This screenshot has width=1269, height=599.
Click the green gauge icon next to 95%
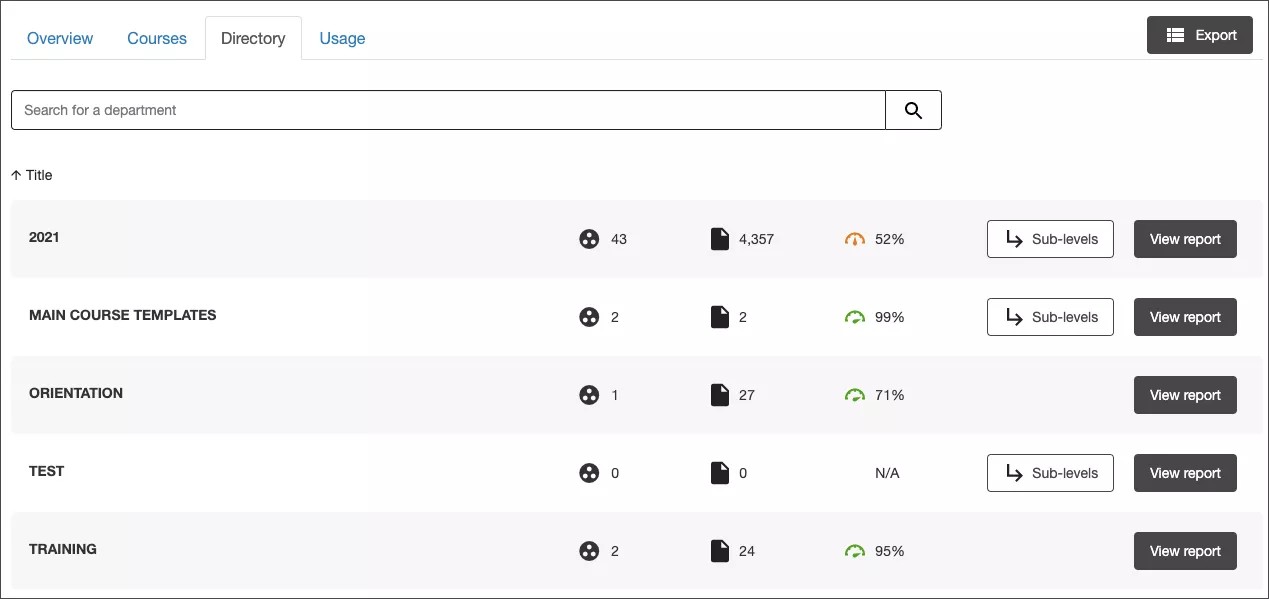tap(855, 551)
